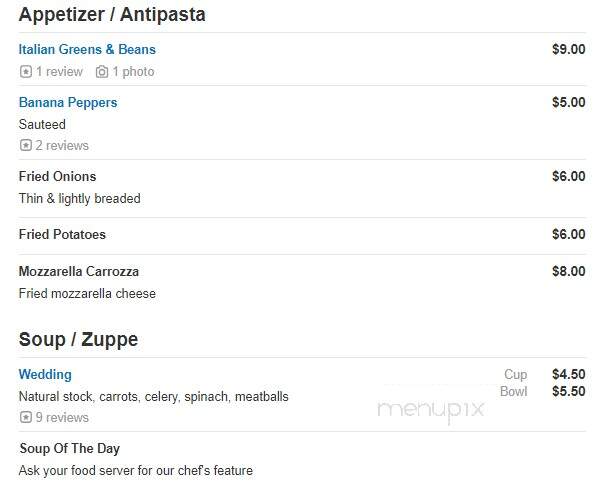Click the Bowl price $5.50
This screenshot has width=610, height=492.
569,391
